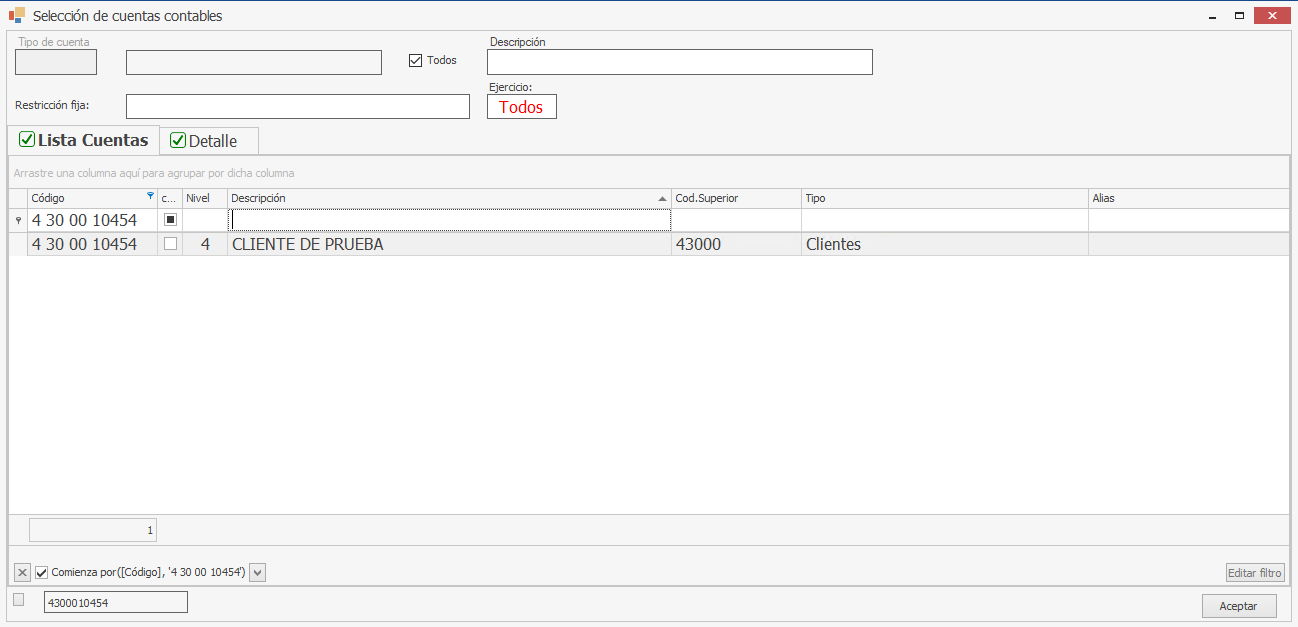Select the CLIENTE DE PRUEBA row
This screenshot has height=627, width=1298.
click(x=450, y=244)
